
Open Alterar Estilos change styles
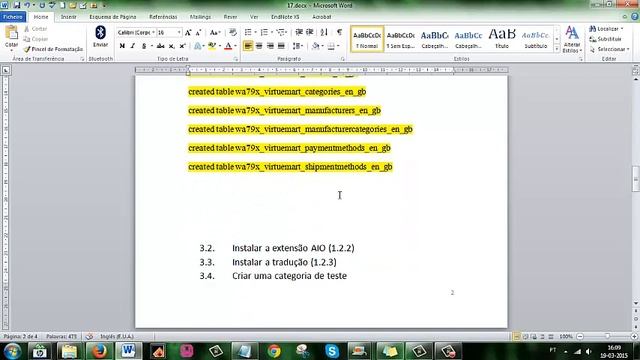(x=572, y=39)
